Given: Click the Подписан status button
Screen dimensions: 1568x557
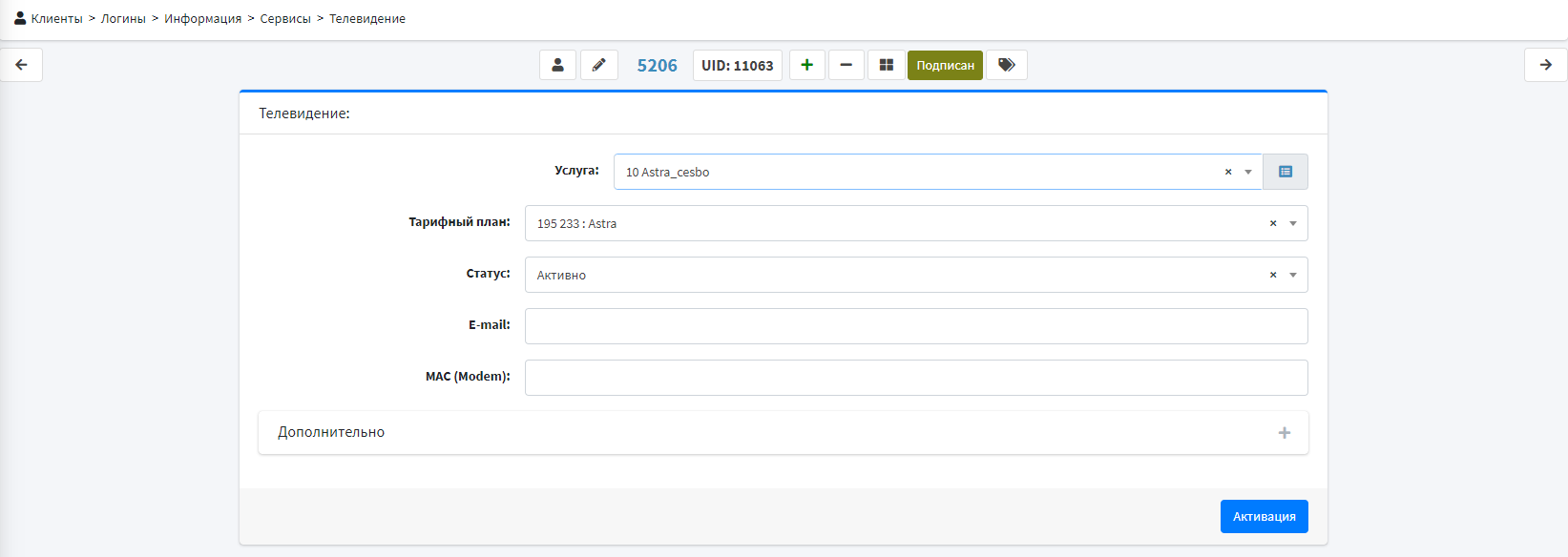Looking at the screenshot, I should 945,65.
